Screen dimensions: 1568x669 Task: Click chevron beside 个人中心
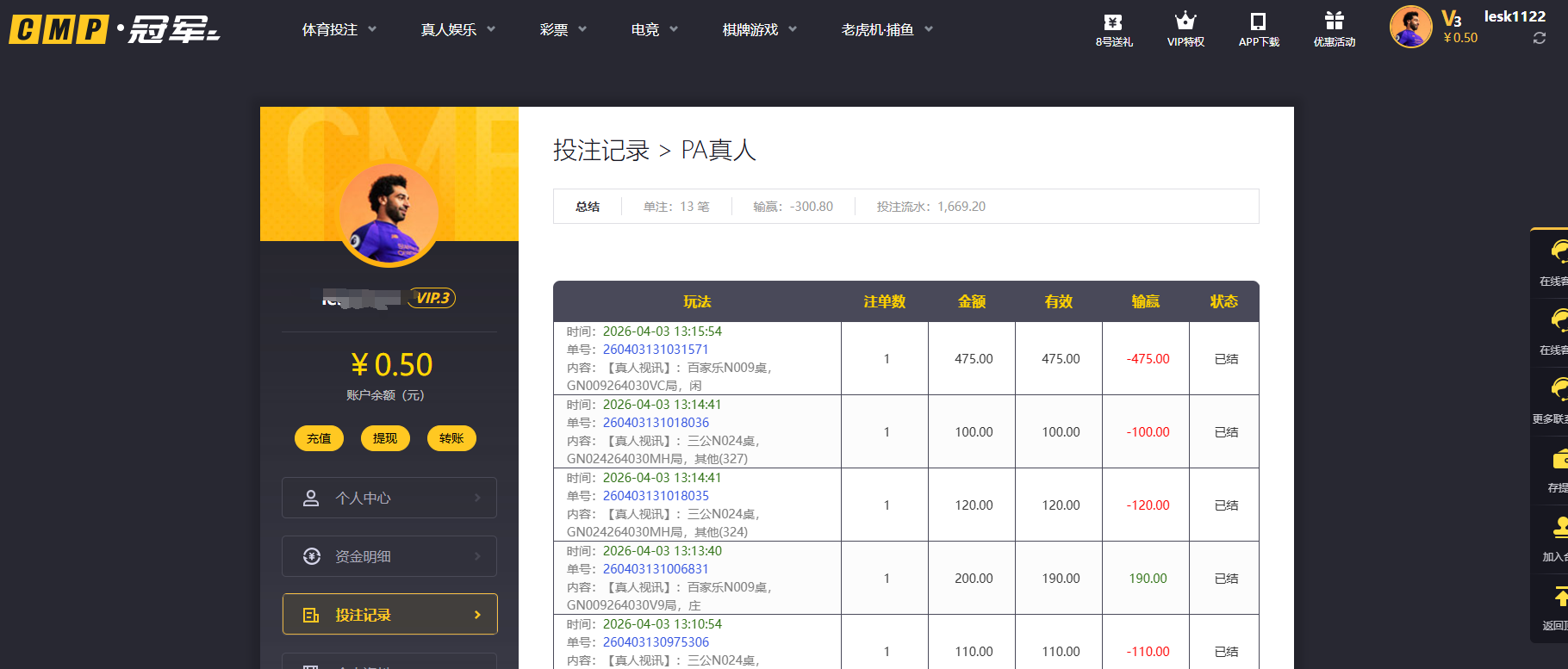point(478,498)
